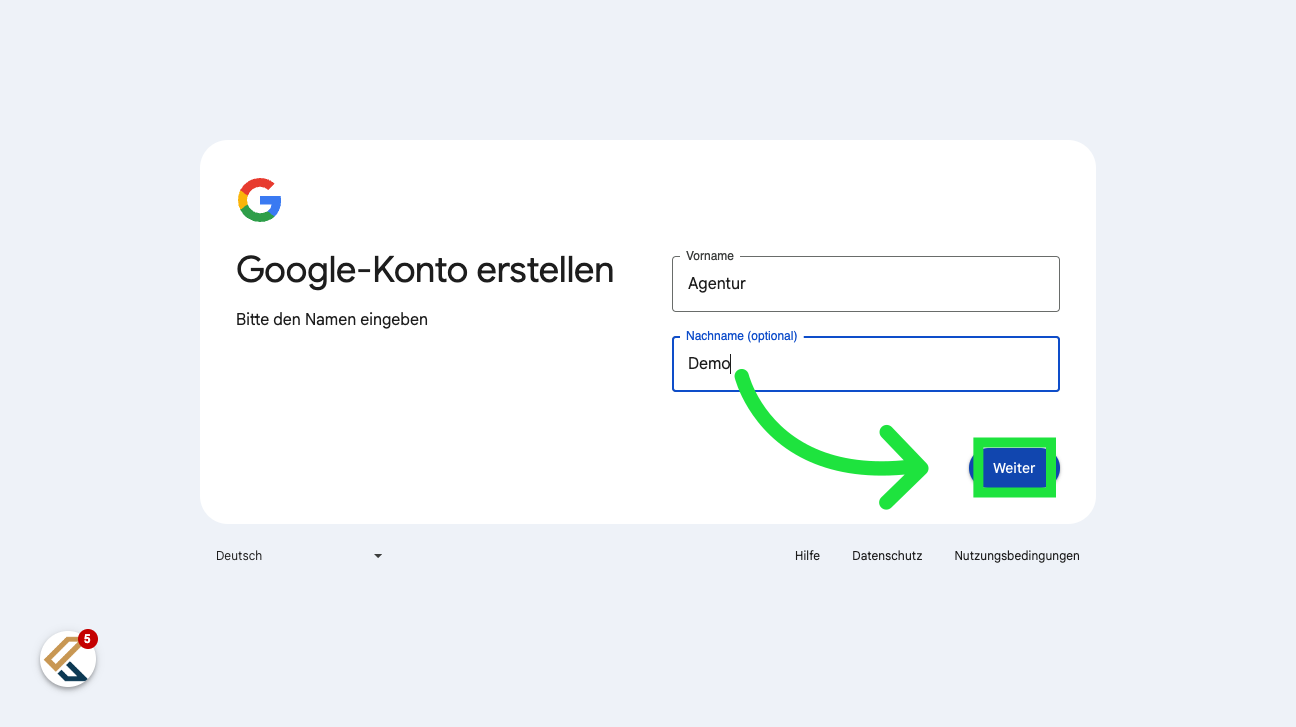1296x727 pixels.
Task: Open the floating widget icon with badge 5
Action: tap(68, 659)
